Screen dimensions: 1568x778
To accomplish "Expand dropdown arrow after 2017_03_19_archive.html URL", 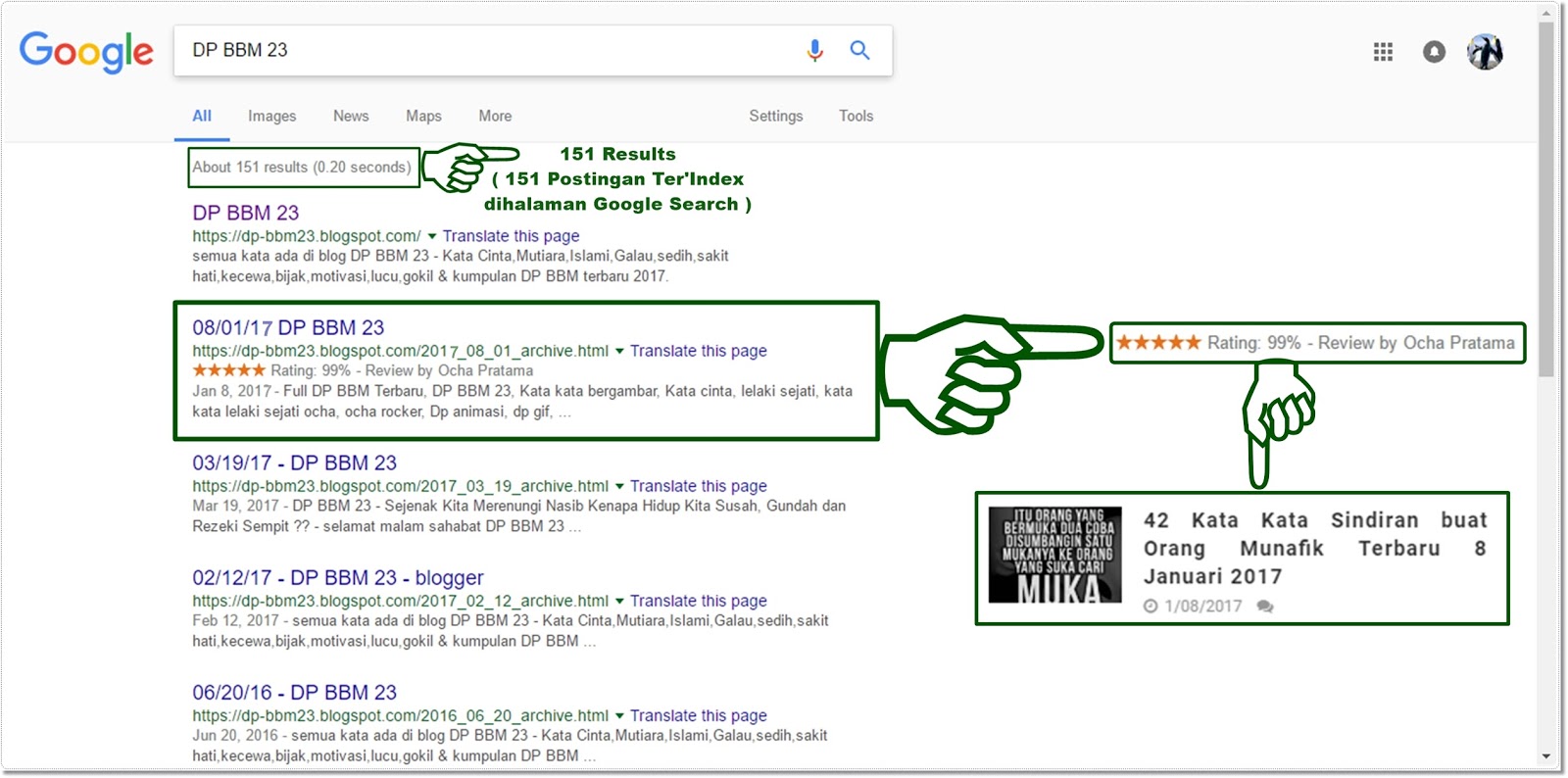I will 619,486.
